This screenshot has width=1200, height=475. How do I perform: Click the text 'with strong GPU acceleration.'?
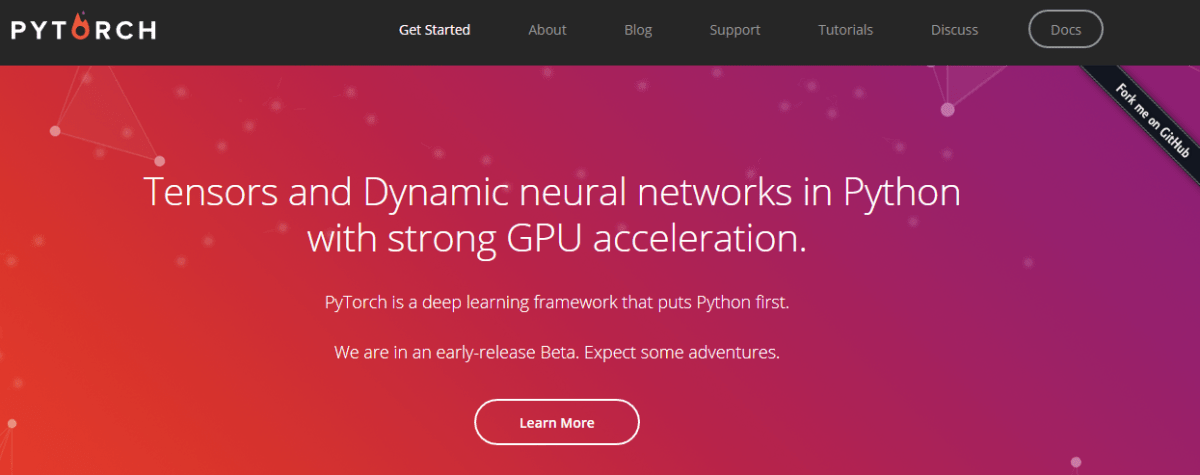point(557,240)
